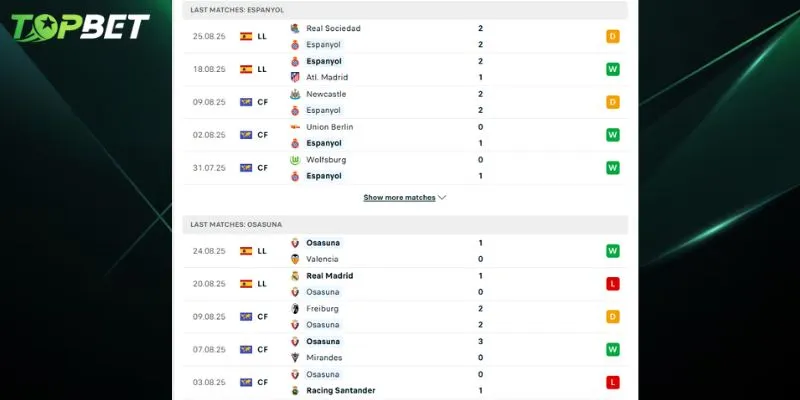
Task: Click the Atl. Madrid team crest
Action: [x=295, y=77]
